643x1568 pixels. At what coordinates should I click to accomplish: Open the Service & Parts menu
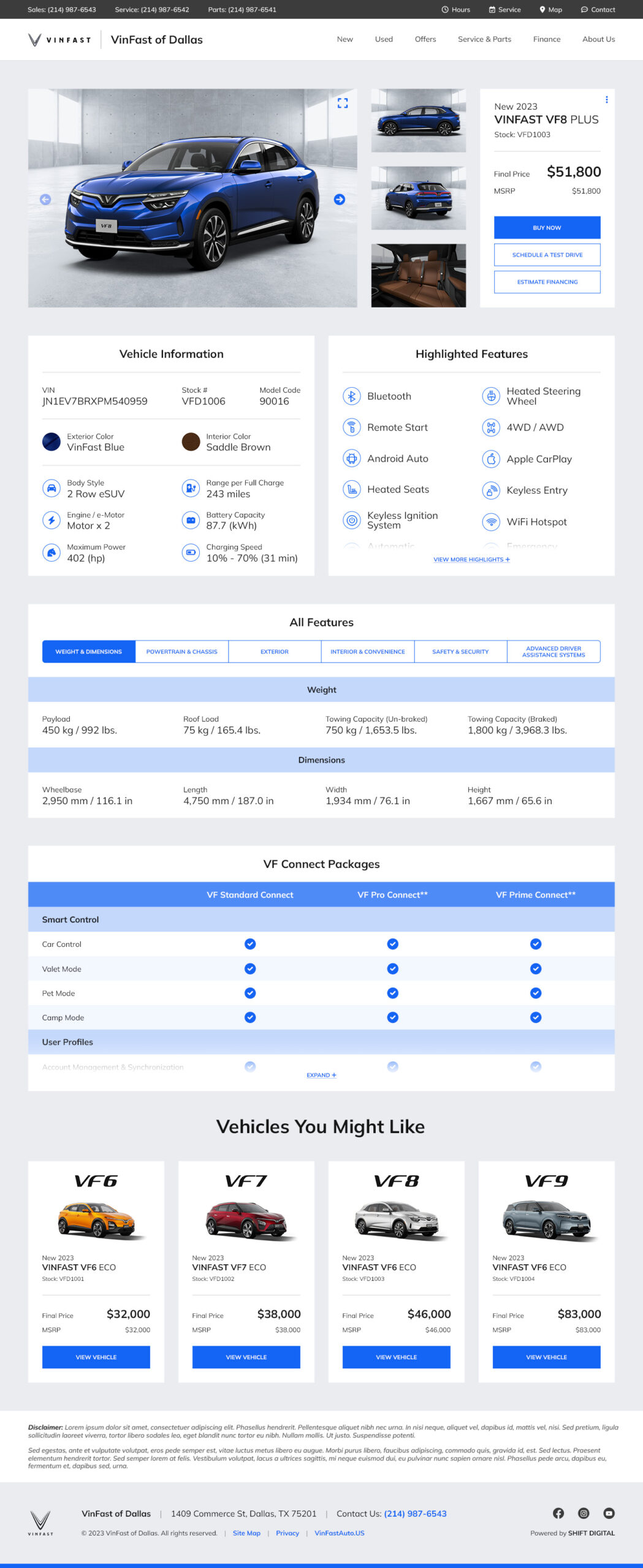pos(484,39)
